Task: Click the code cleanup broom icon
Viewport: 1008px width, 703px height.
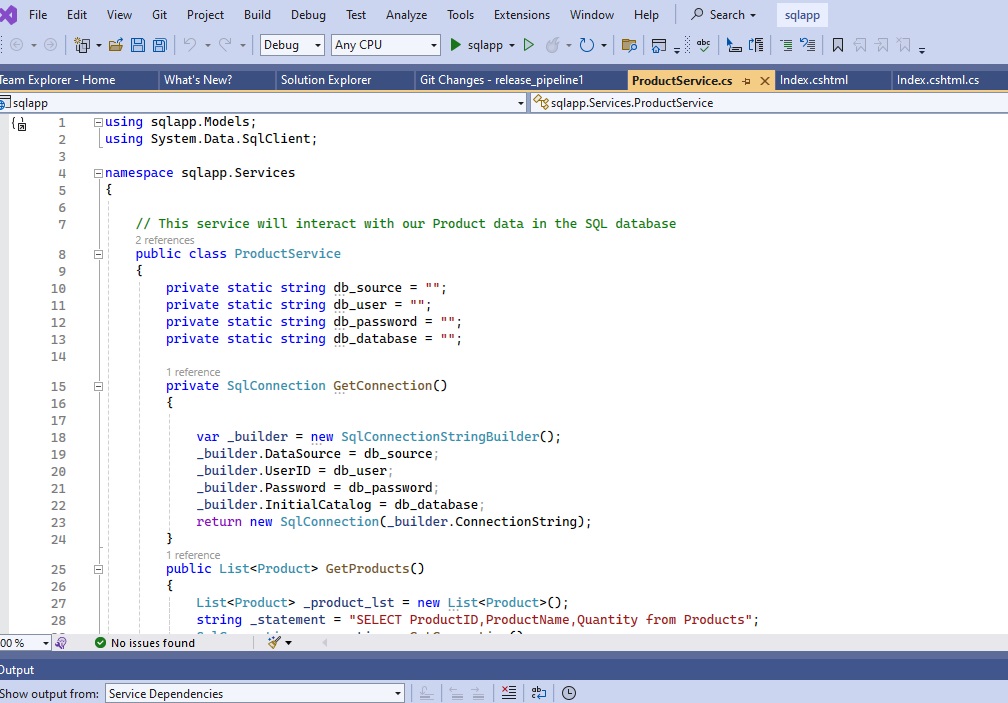Action: [274, 642]
